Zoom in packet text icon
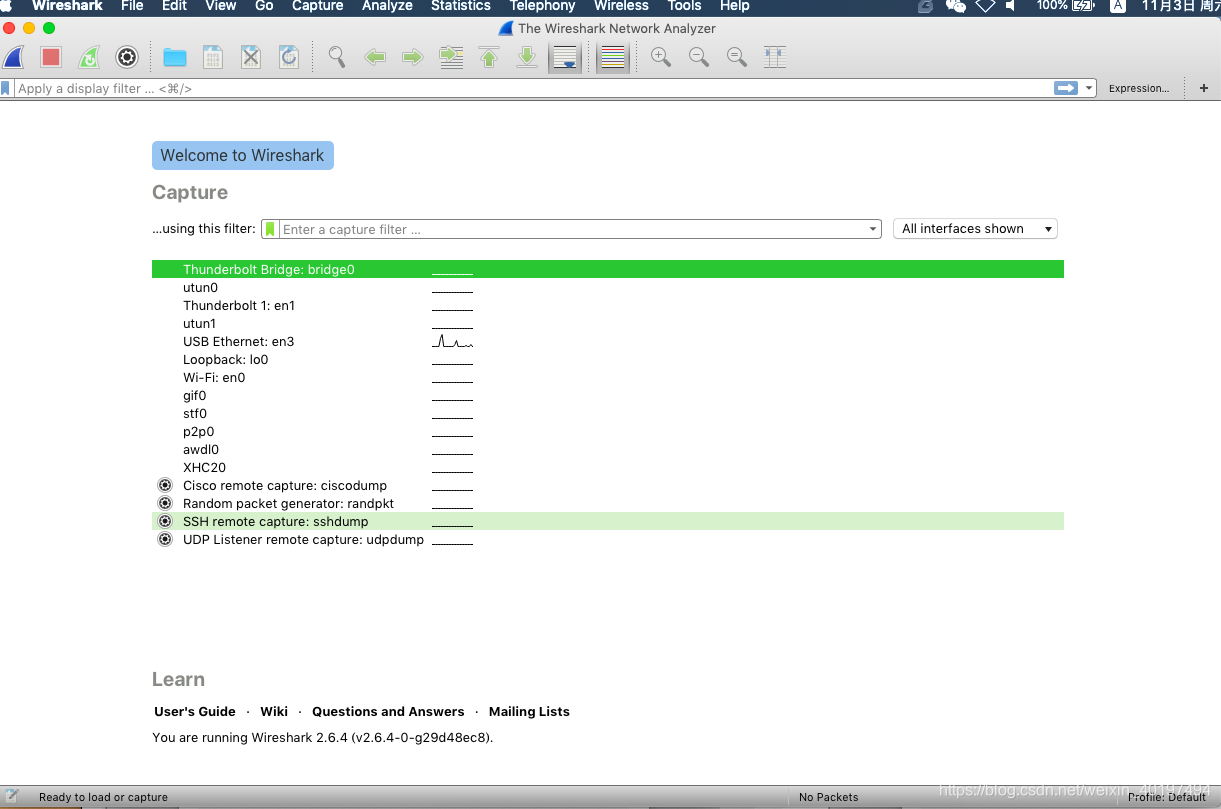The height and width of the screenshot is (809, 1221). click(661, 57)
